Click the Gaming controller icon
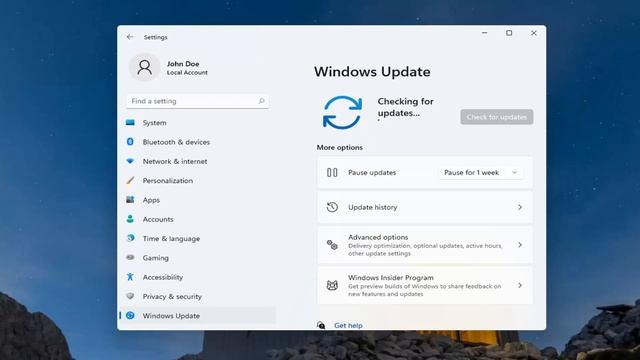Screen dimensions: 640x360 pos(130,258)
